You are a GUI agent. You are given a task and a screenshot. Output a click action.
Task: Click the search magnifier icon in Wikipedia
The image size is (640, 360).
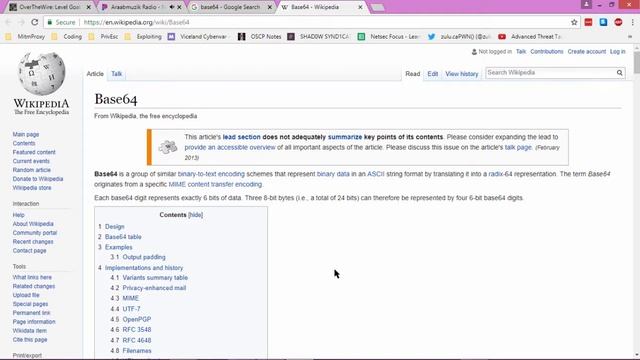click(x=620, y=73)
